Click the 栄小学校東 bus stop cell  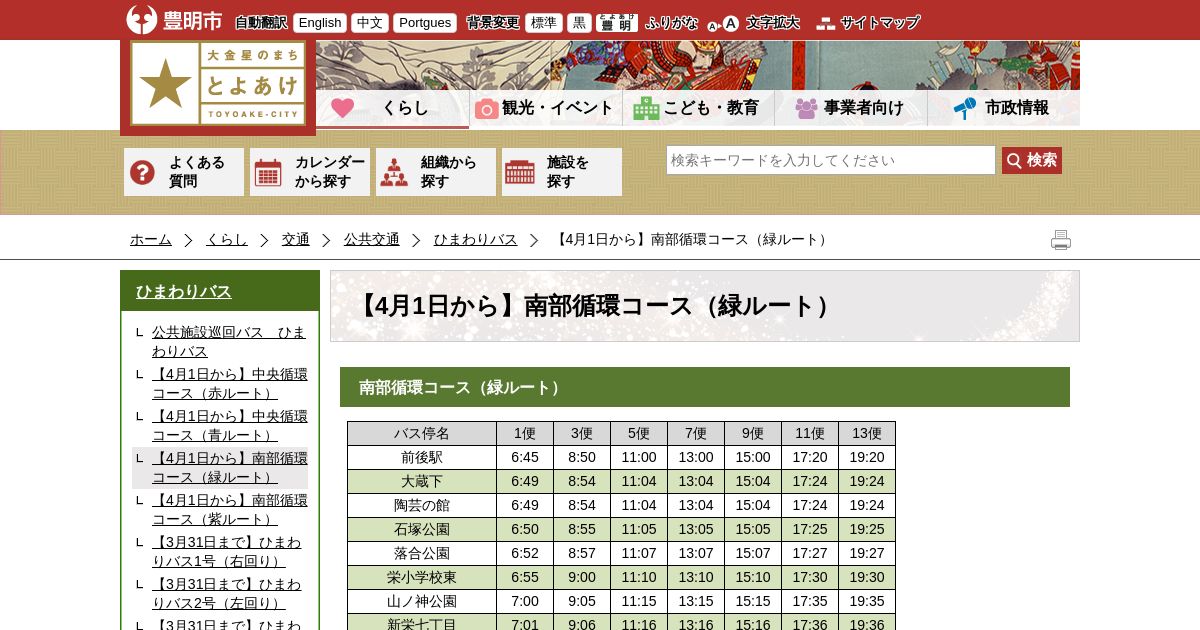tap(422, 577)
